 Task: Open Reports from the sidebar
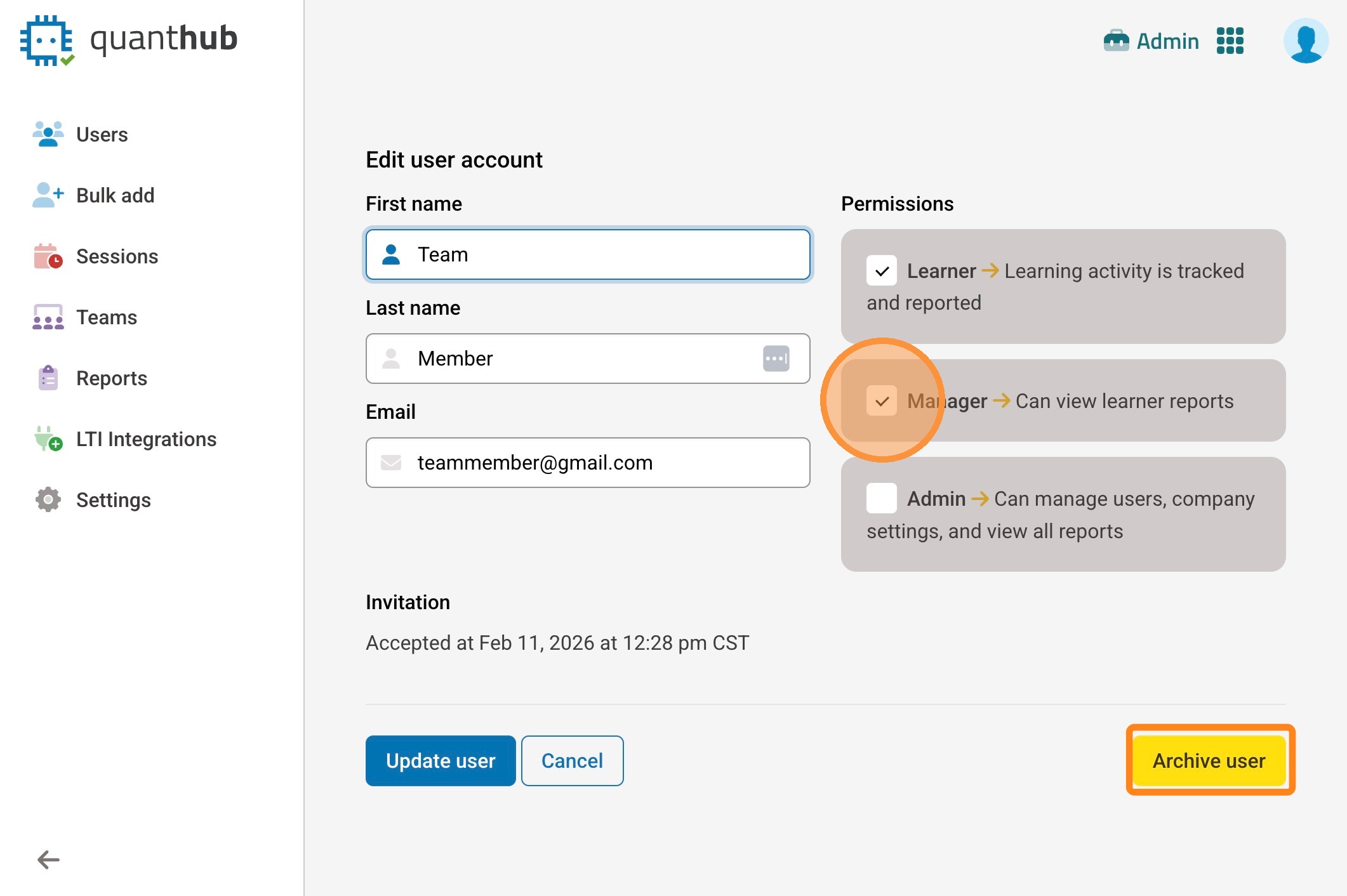tap(111, 378)
